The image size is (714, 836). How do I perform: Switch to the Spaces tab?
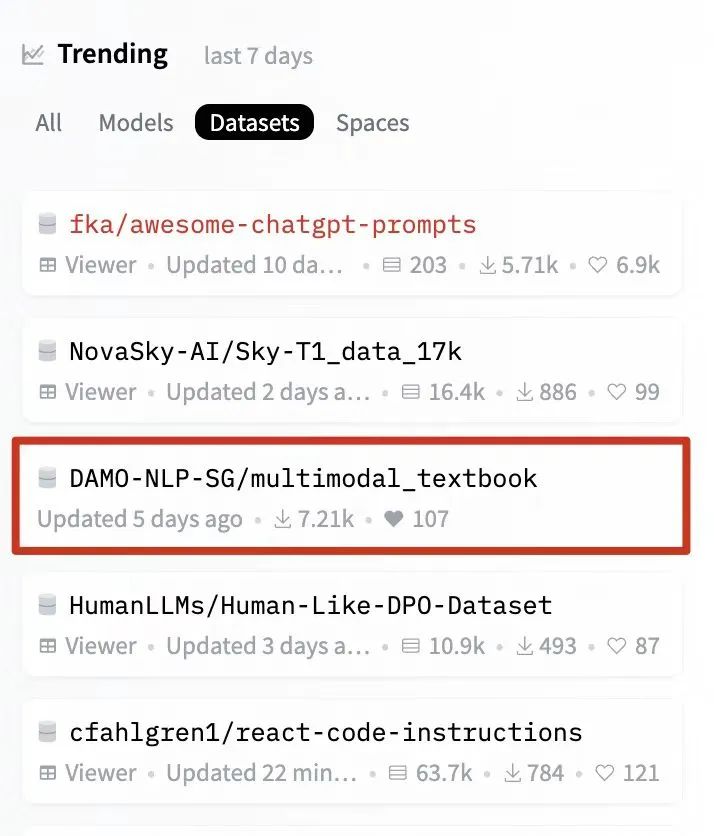pos(372,124)
